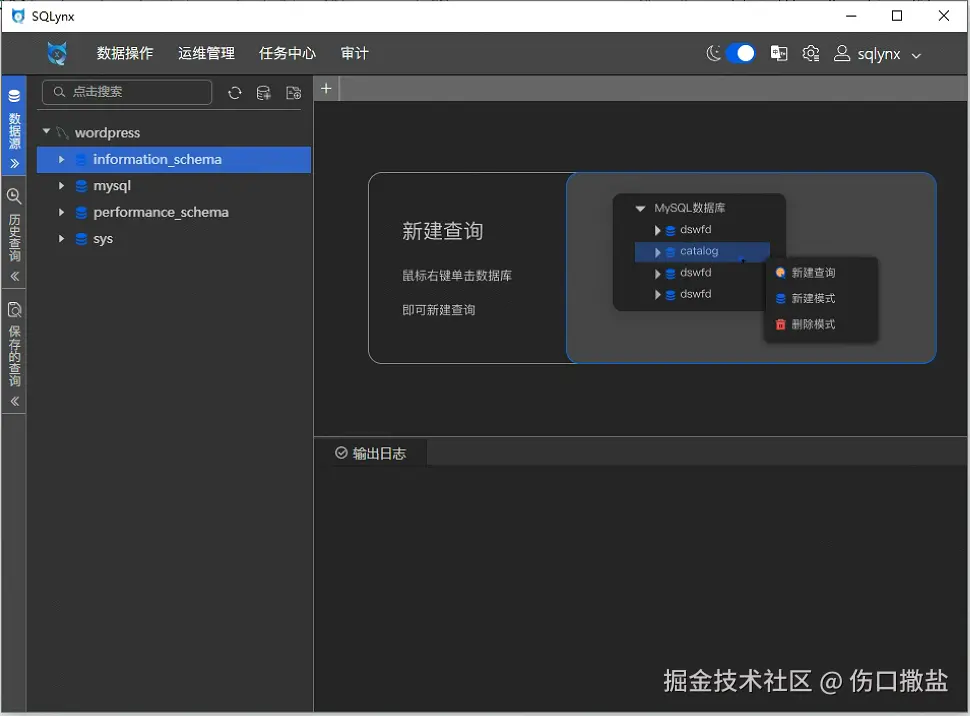Click the user avatar icon
The height and width of the screenshot is (716, 970).
(842, 54)
